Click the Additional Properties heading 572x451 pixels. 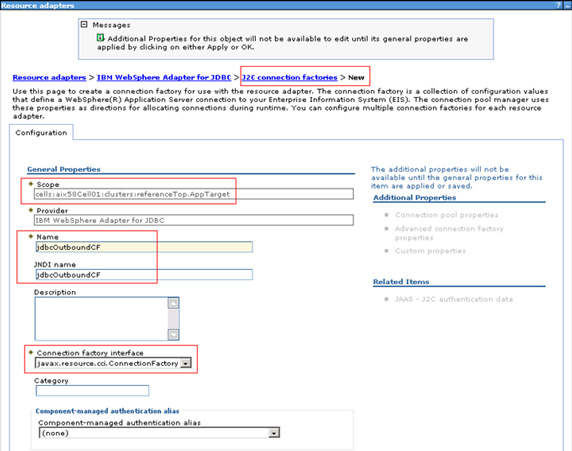[415, 197]
